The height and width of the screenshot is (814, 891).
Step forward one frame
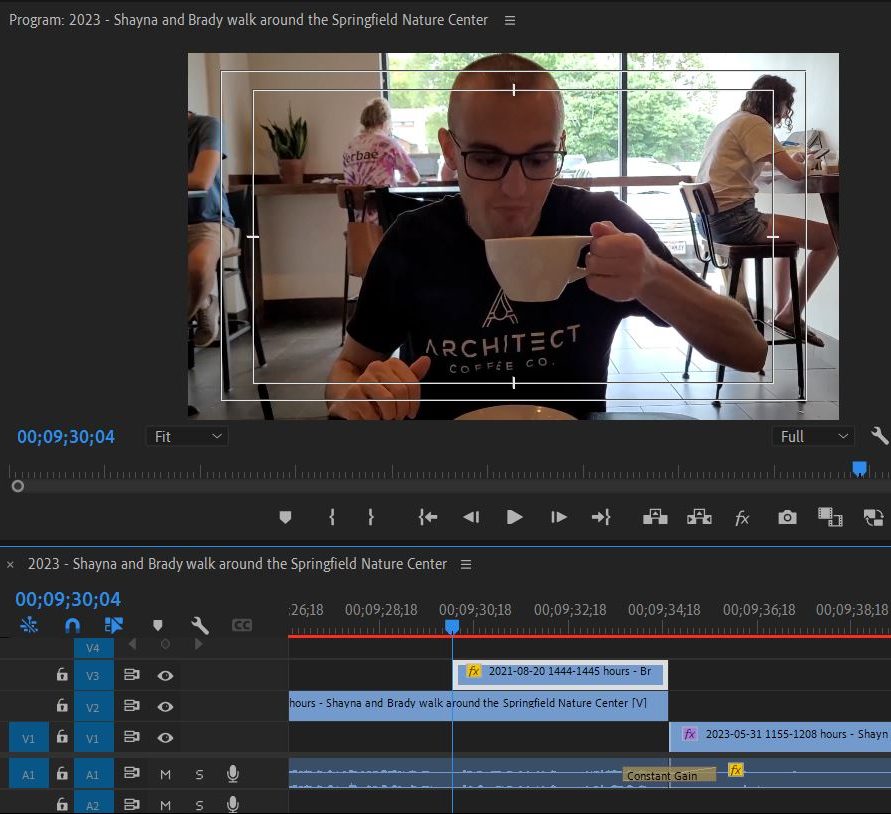(x=559, y=517)
